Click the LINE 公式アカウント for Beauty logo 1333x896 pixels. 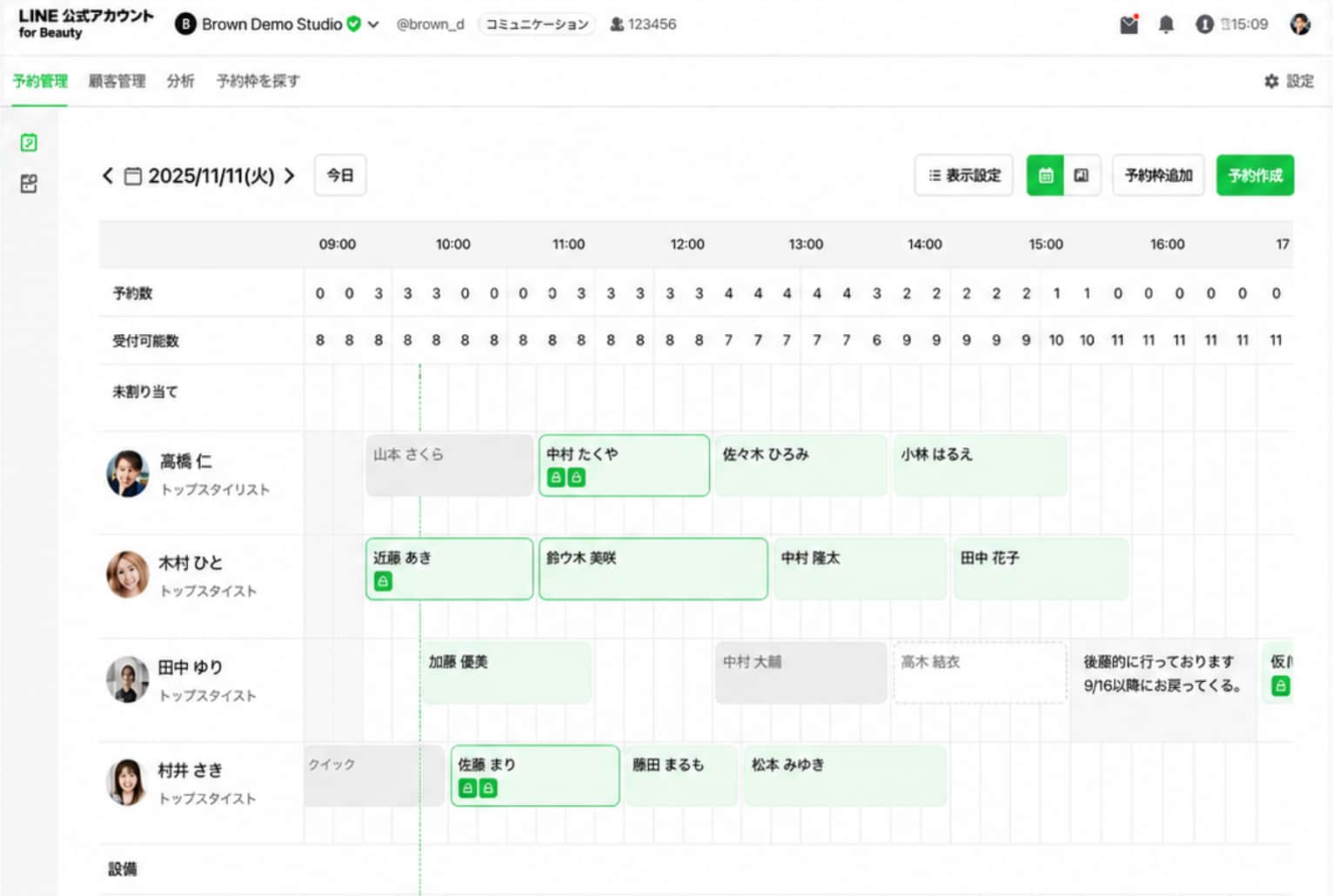pos(85,23)
